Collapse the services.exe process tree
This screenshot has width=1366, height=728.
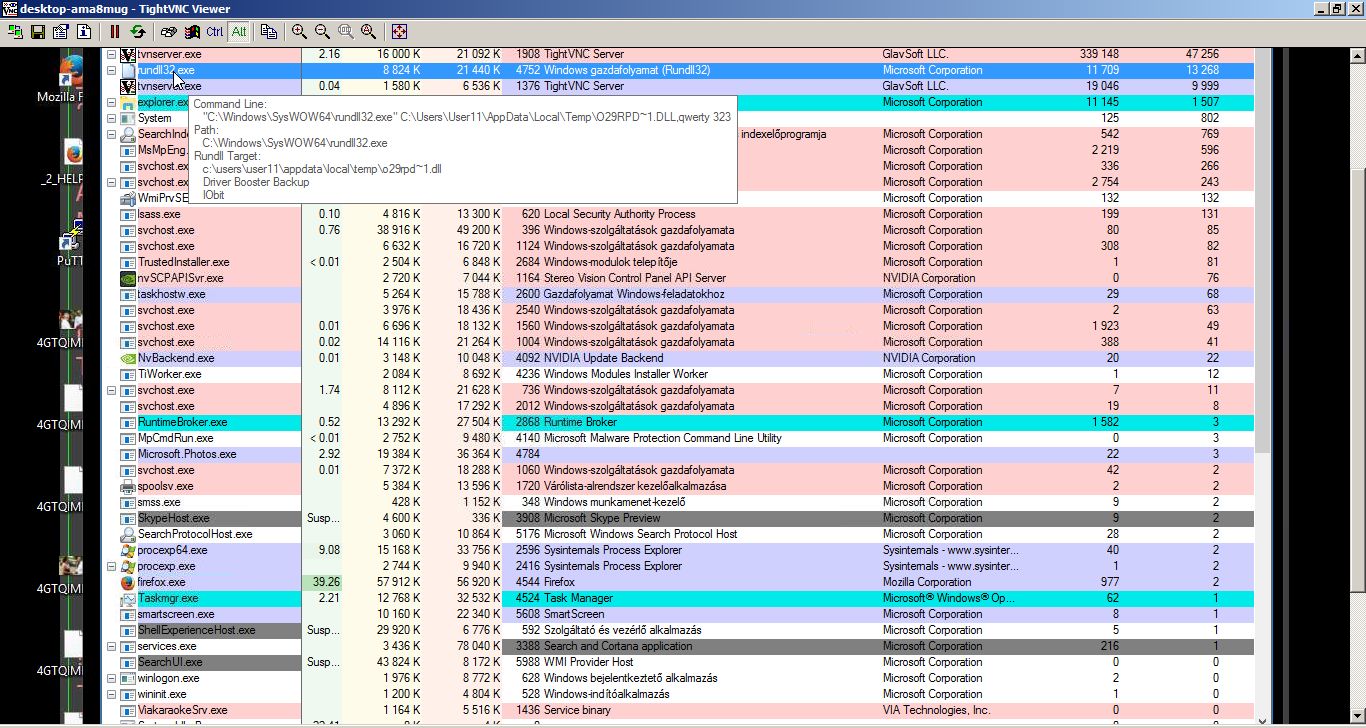tap(112, 646)
